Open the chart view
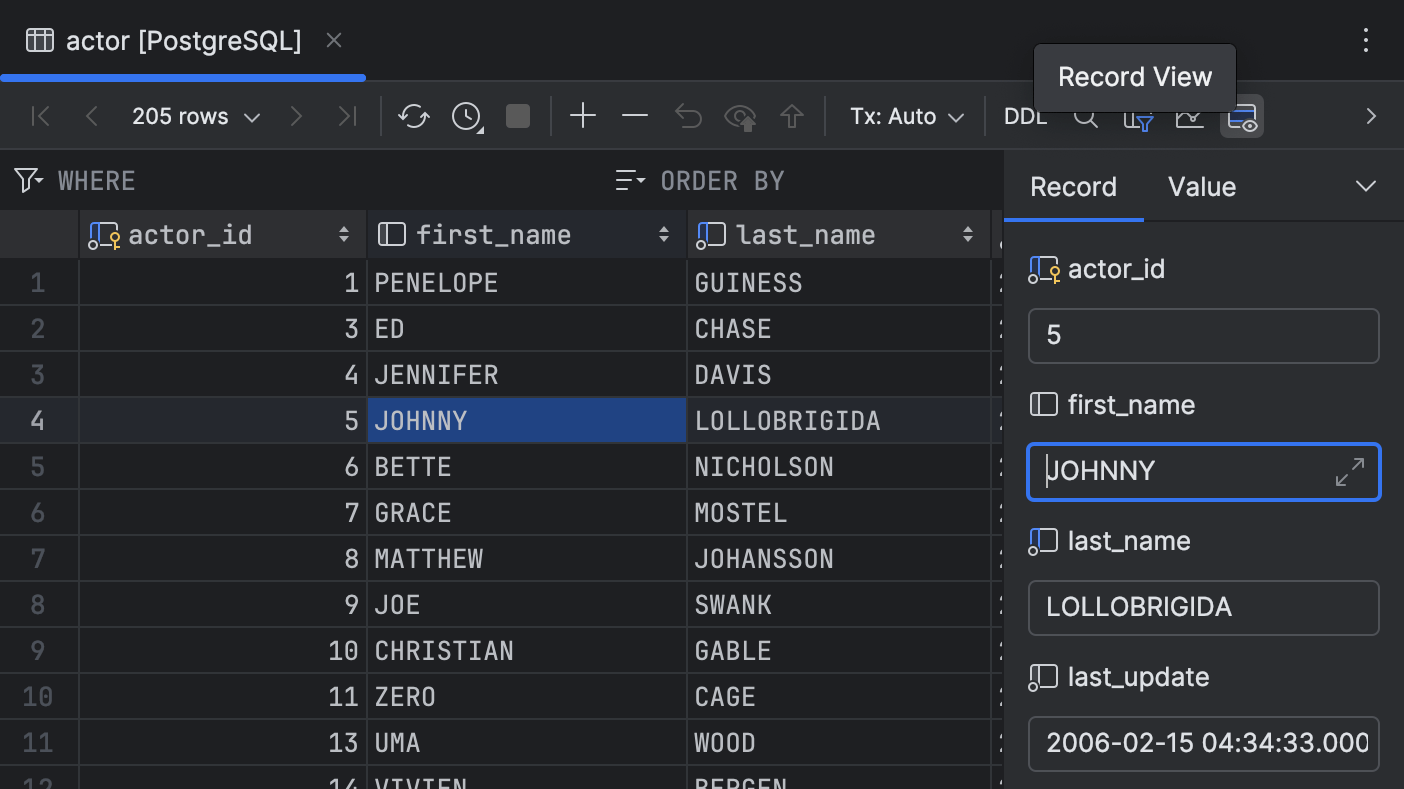Screen dimensions: 1404x789 point(1190,116)
